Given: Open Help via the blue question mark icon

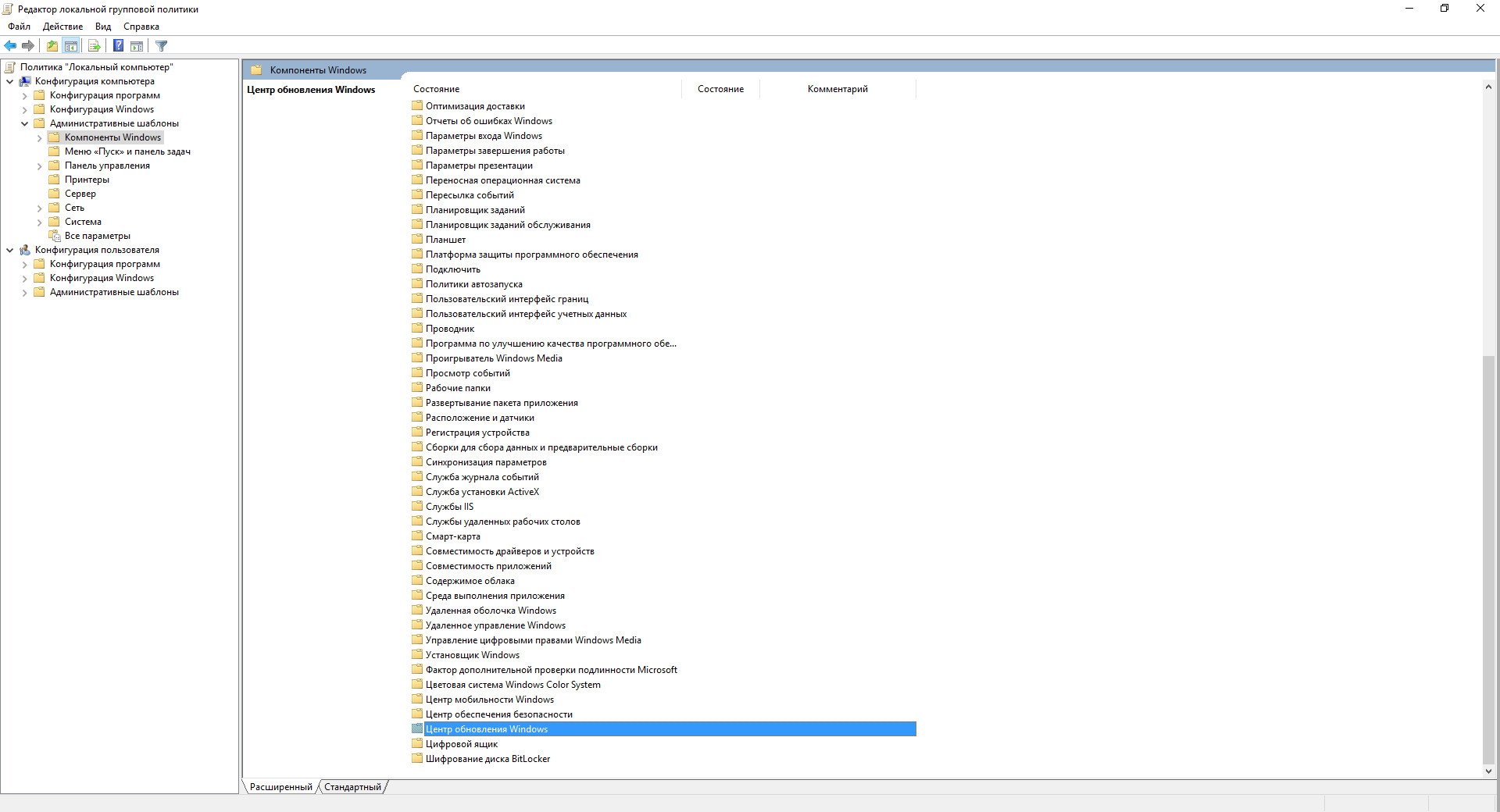Looking at the screenshot, I should pos(118,46).
